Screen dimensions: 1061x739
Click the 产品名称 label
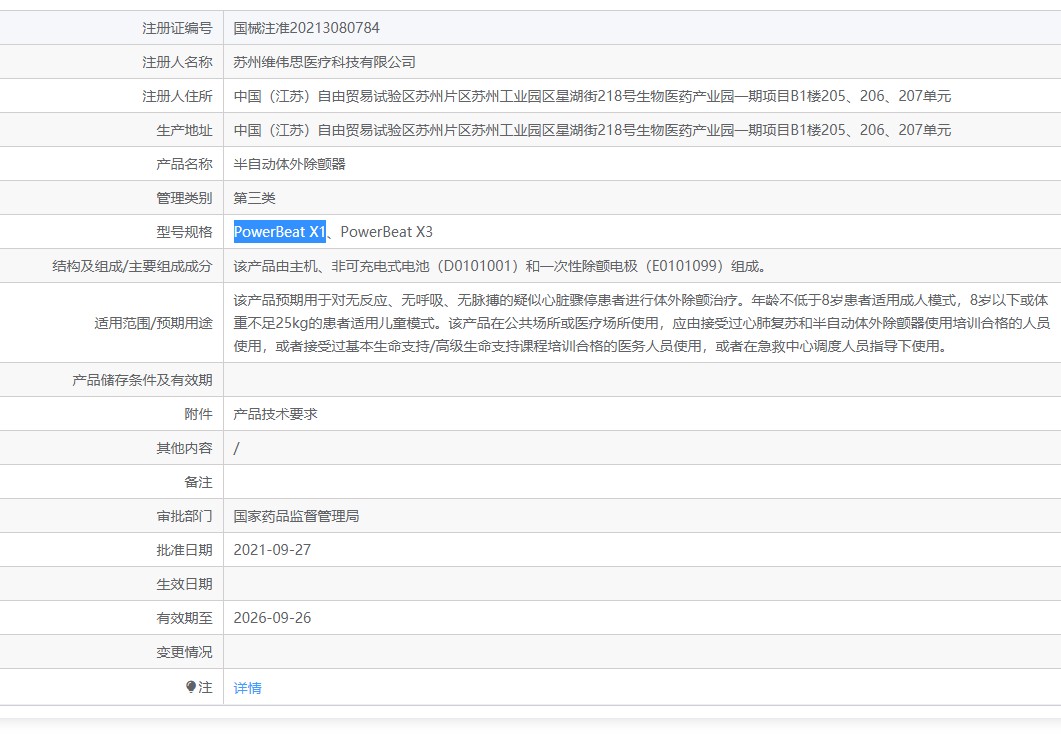coord(184,164)
